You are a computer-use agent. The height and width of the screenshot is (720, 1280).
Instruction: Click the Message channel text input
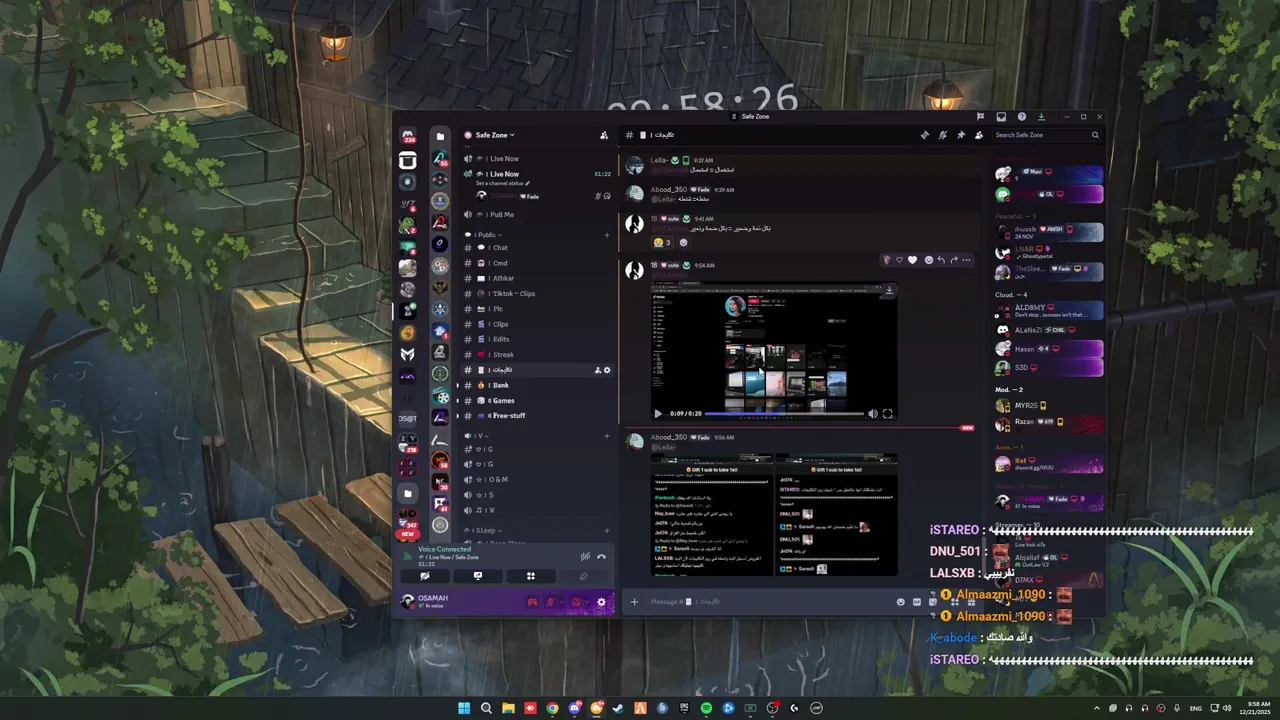tap(770, 602)
